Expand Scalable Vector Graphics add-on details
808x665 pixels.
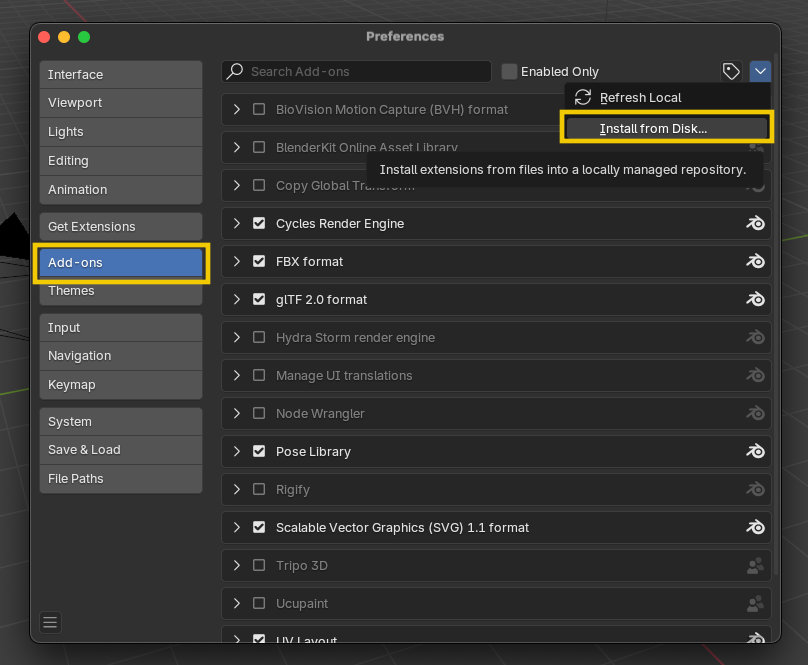point(237,527)
